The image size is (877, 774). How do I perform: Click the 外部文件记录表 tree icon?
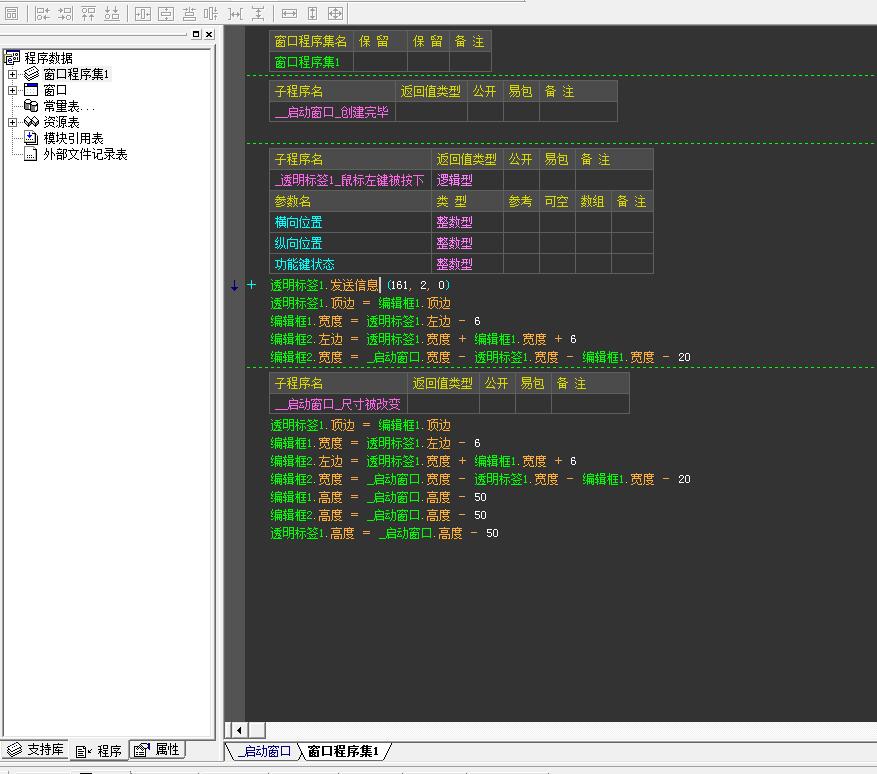coord(31,154)
